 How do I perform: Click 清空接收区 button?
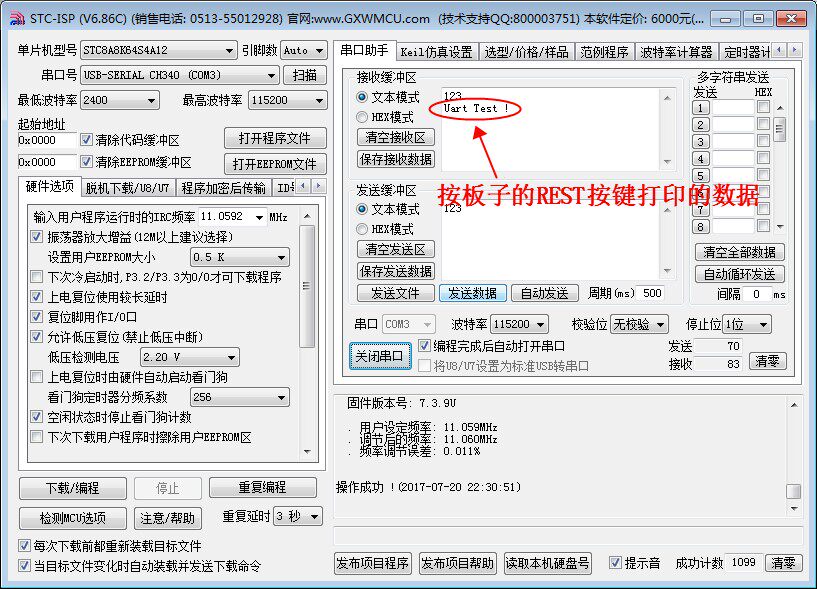(395, 137)
